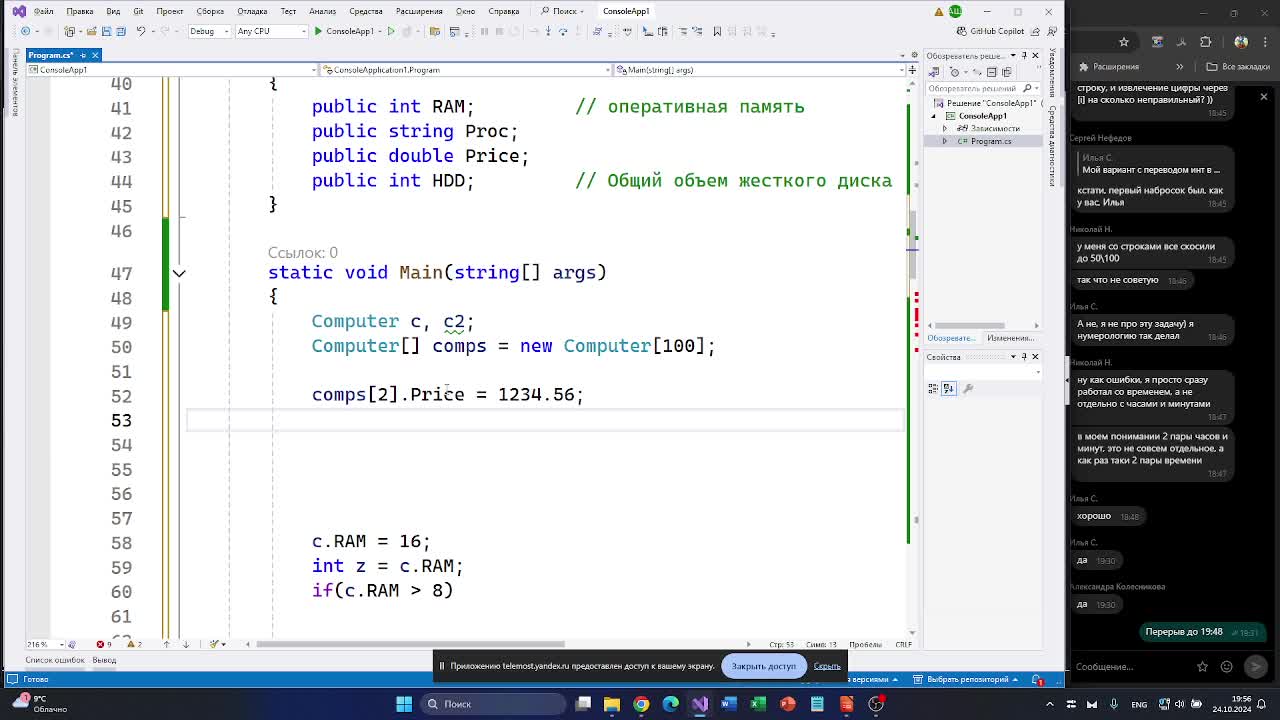
Task: Open the Файл menu
Action: 43,11
